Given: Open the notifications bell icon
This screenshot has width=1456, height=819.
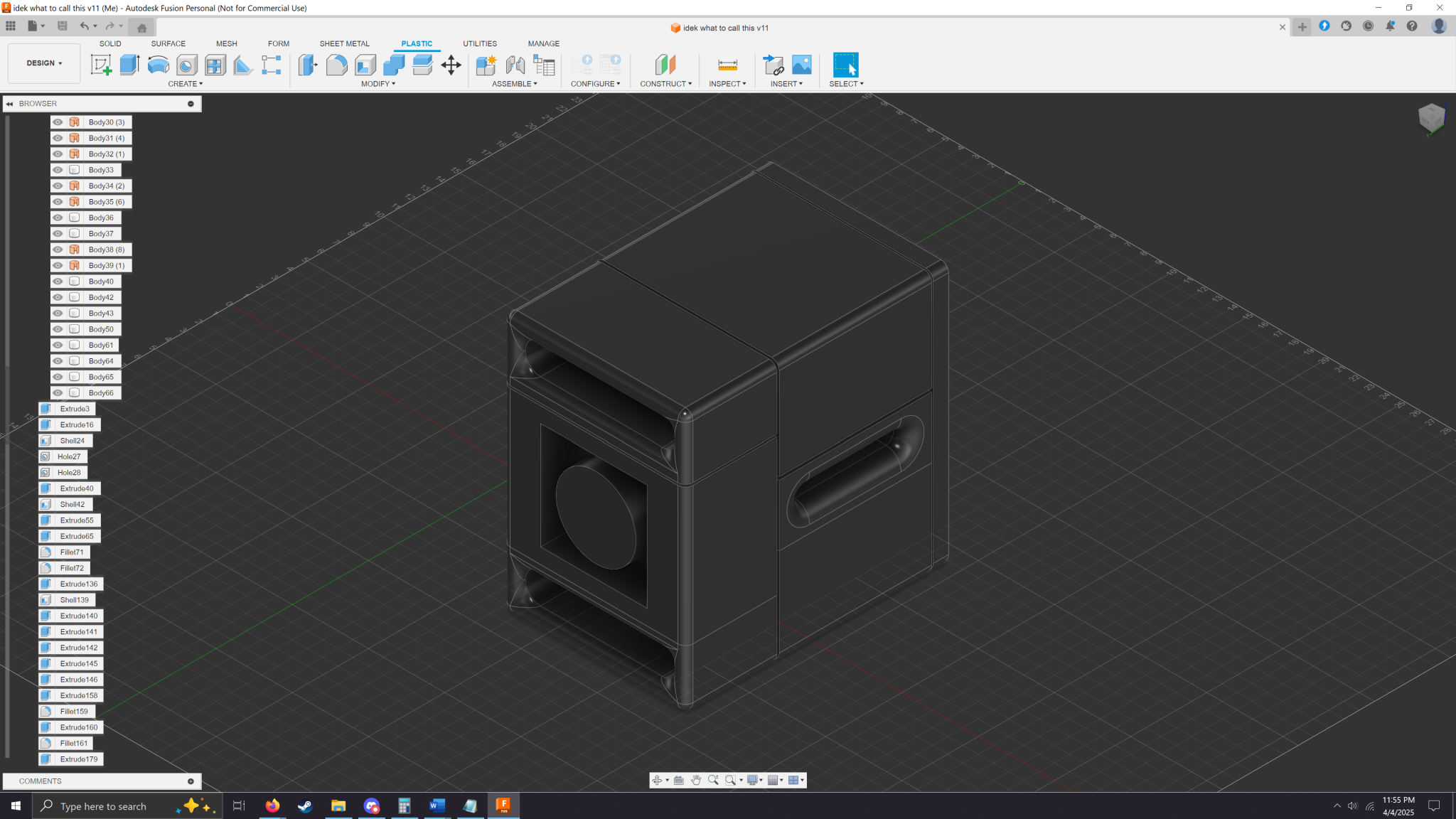Looking at the screenshot, I should (x=1390, y=26).
